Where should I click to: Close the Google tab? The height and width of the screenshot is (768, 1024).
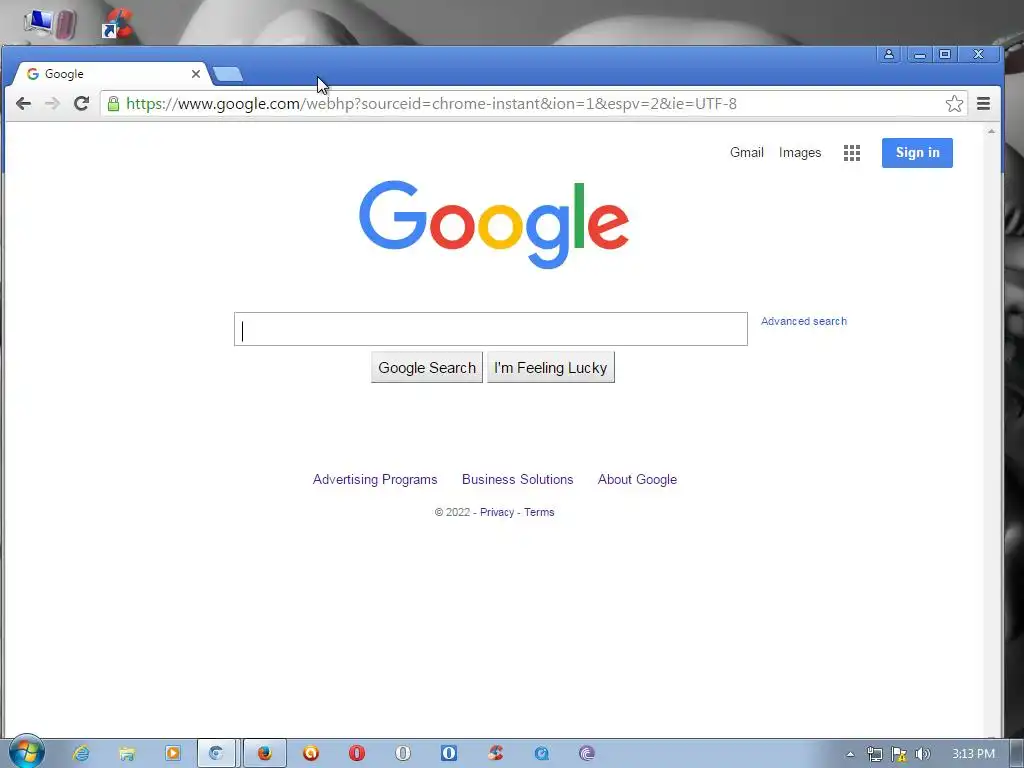click(x=195, y=74)
